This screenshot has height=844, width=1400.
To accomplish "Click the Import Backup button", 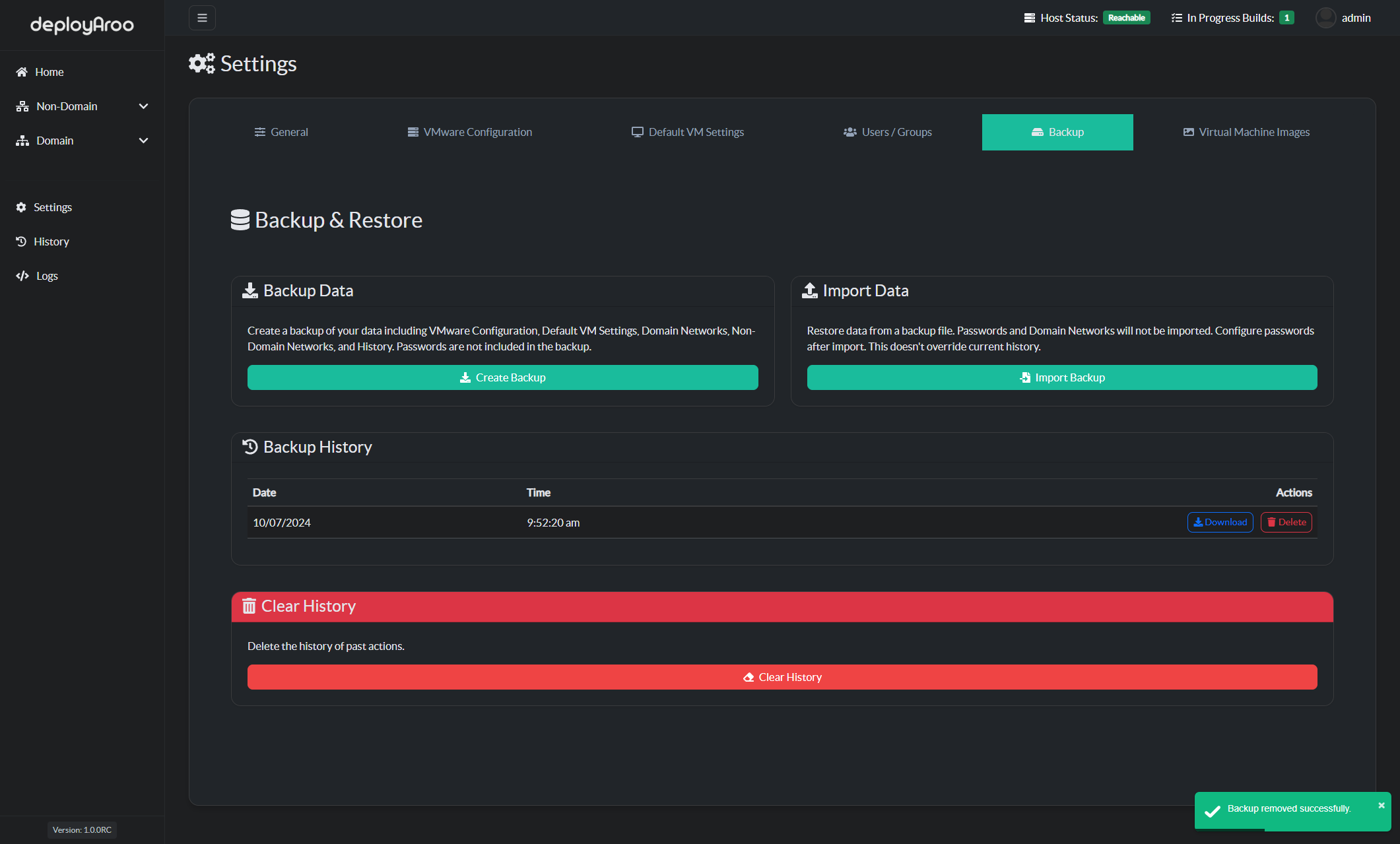I will 1062,377.
